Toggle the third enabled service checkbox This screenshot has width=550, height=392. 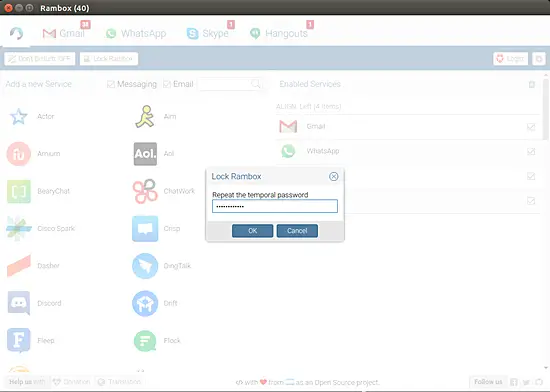(x=531, y=176)
